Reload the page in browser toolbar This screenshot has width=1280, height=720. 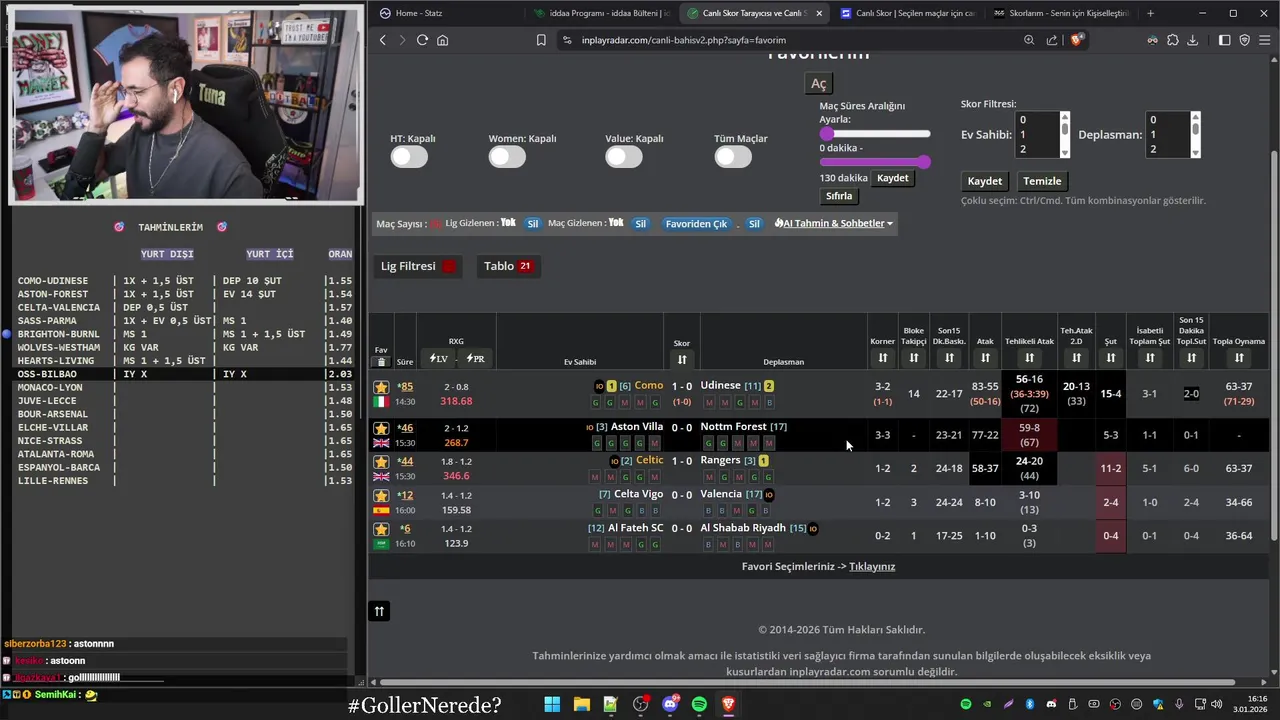click(422, 40)
